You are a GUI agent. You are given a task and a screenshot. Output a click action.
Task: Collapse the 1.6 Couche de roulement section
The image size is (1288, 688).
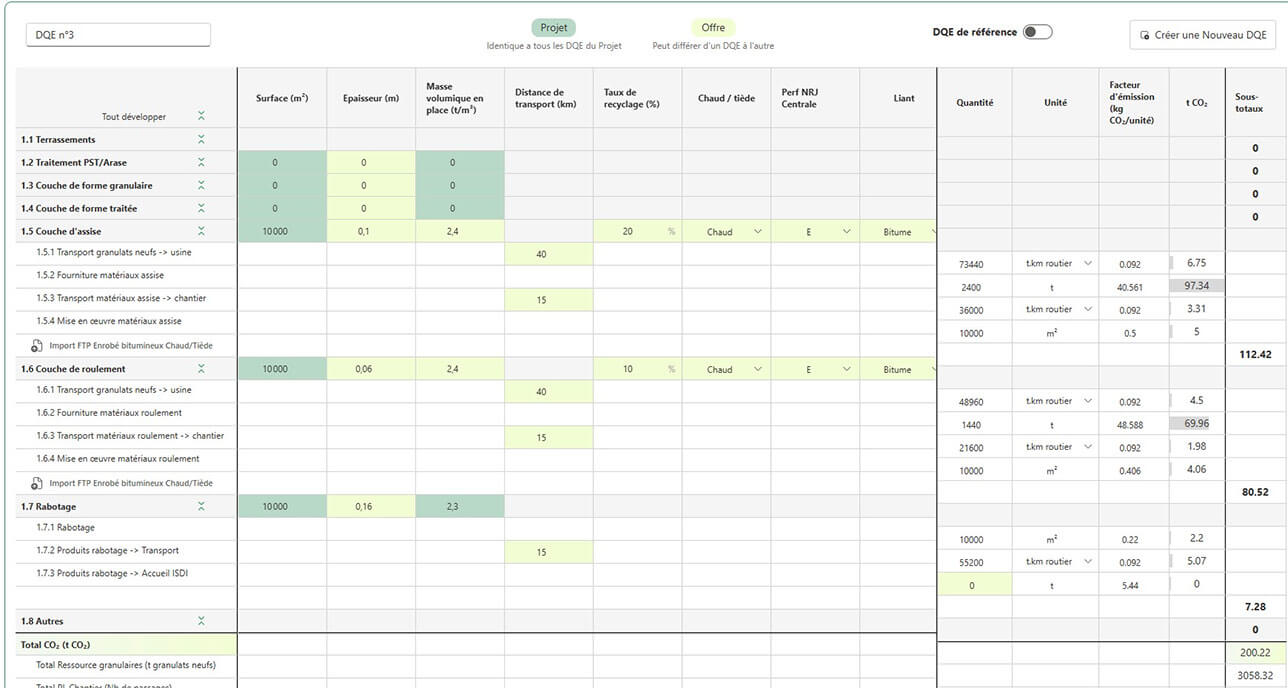point(201,369)
